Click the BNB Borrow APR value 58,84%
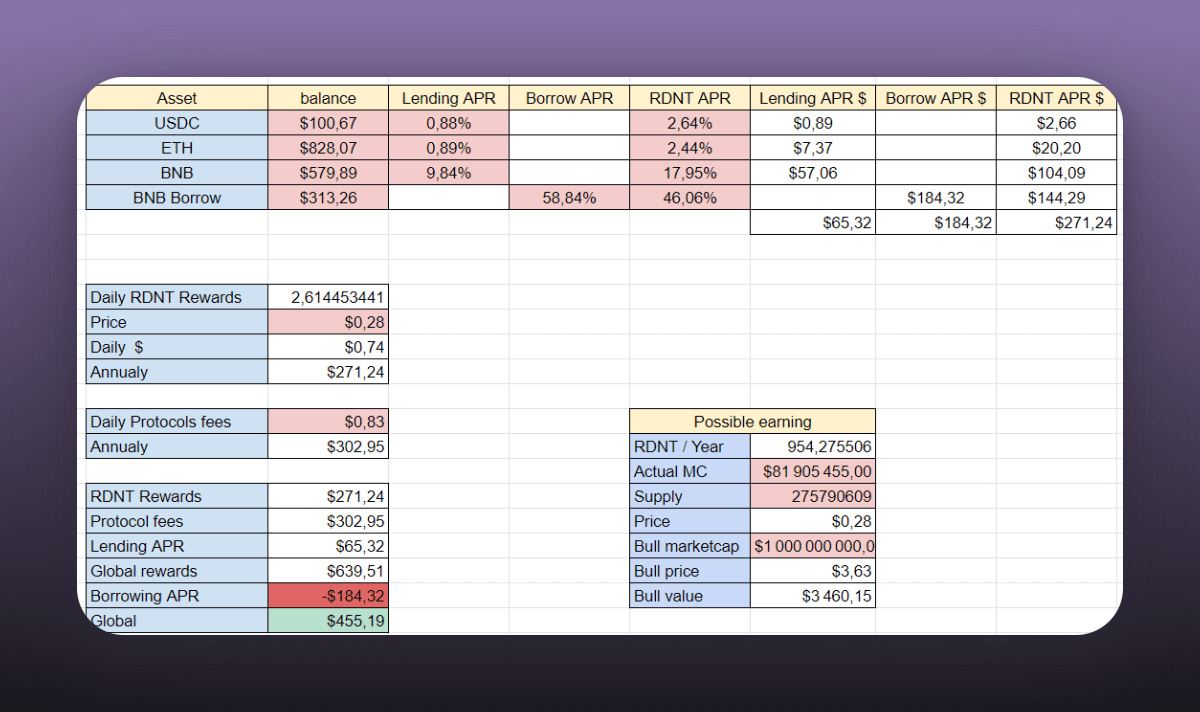The image size is (1200, 712). 569,198
